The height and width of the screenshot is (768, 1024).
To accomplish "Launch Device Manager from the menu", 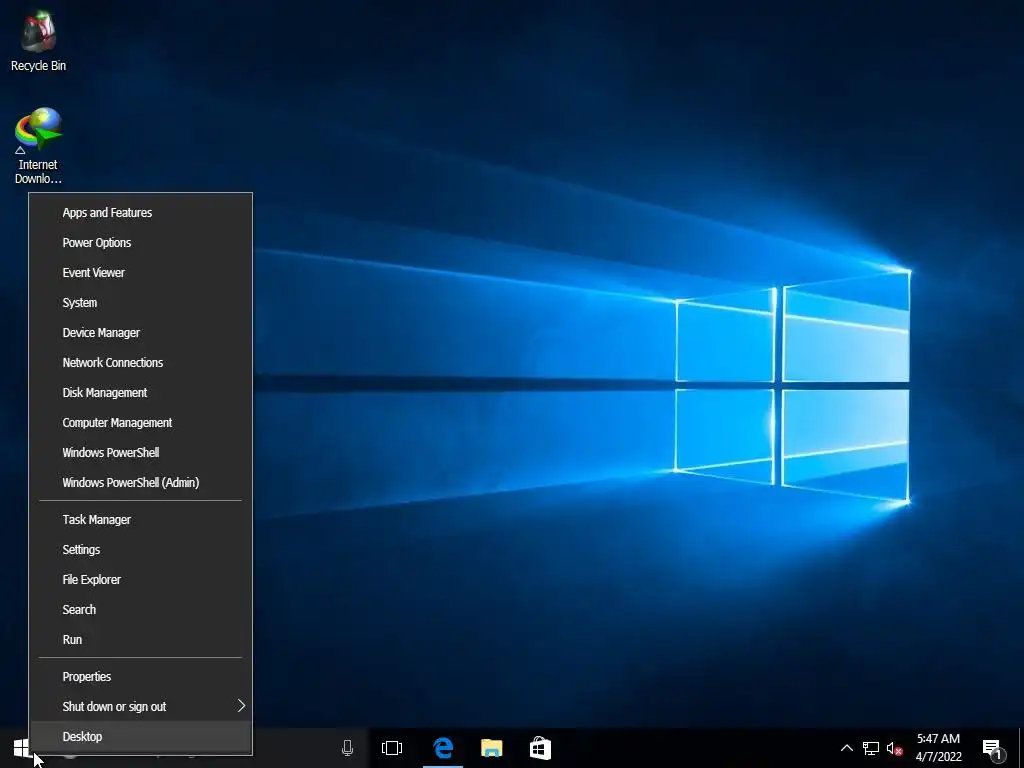I will click(x=140, y=332).
